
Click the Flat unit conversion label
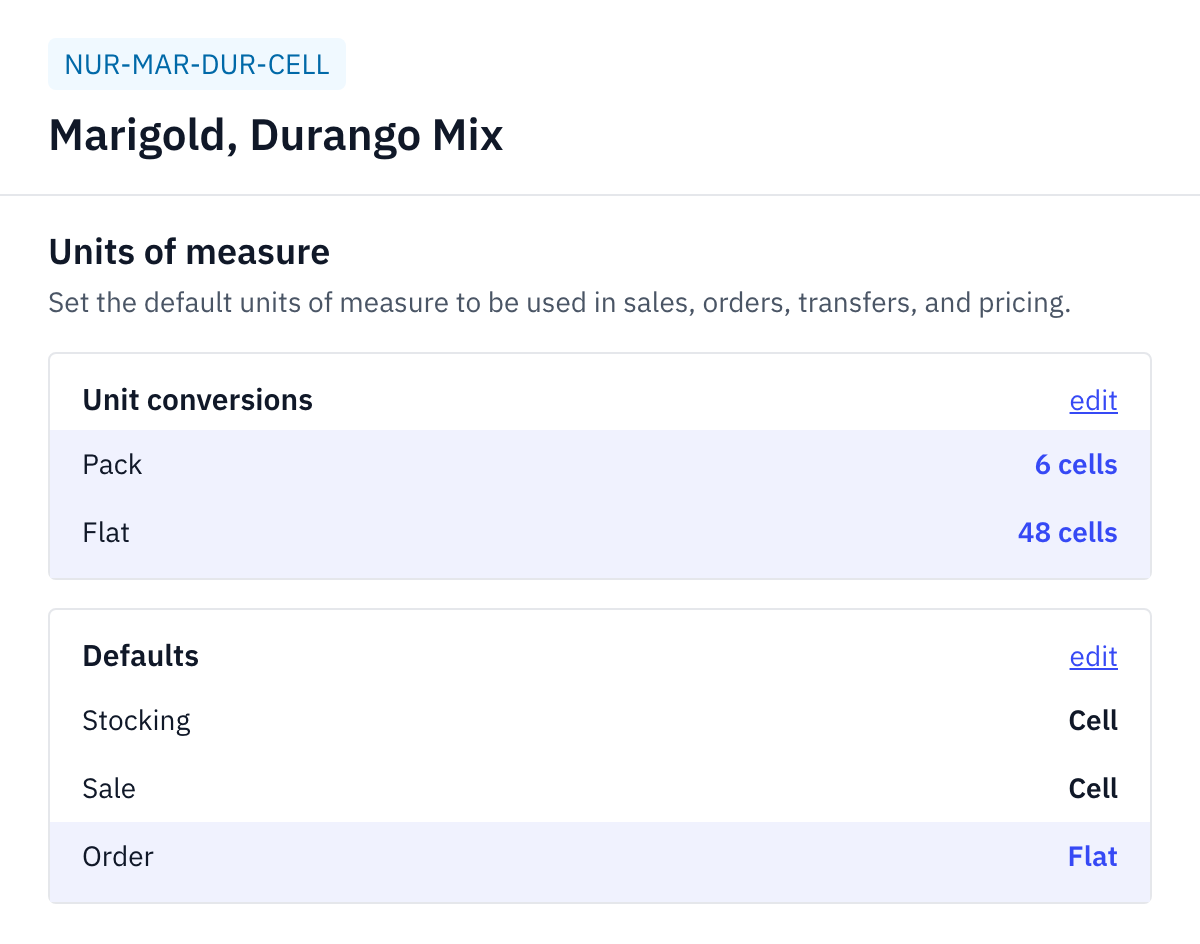[106, 533]
